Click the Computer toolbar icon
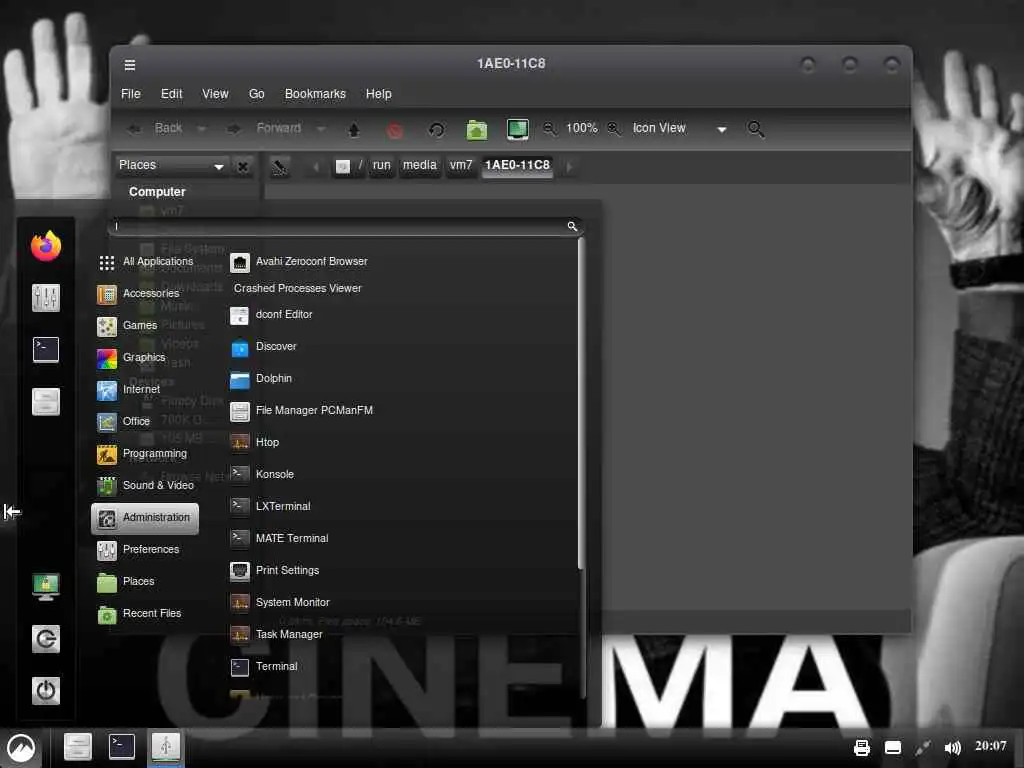 point(518,129)
